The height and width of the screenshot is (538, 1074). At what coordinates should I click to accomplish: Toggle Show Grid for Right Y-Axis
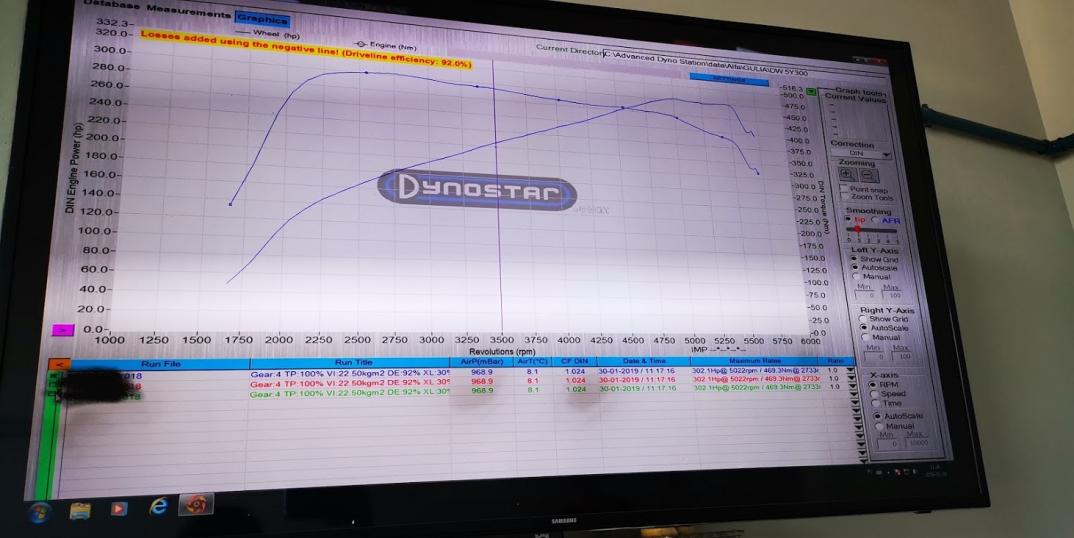(x=862, y=319)
